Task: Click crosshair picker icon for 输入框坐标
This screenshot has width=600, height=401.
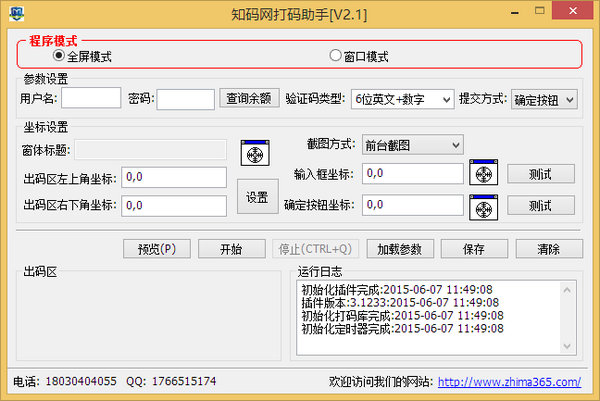Action: click(483, 173)
